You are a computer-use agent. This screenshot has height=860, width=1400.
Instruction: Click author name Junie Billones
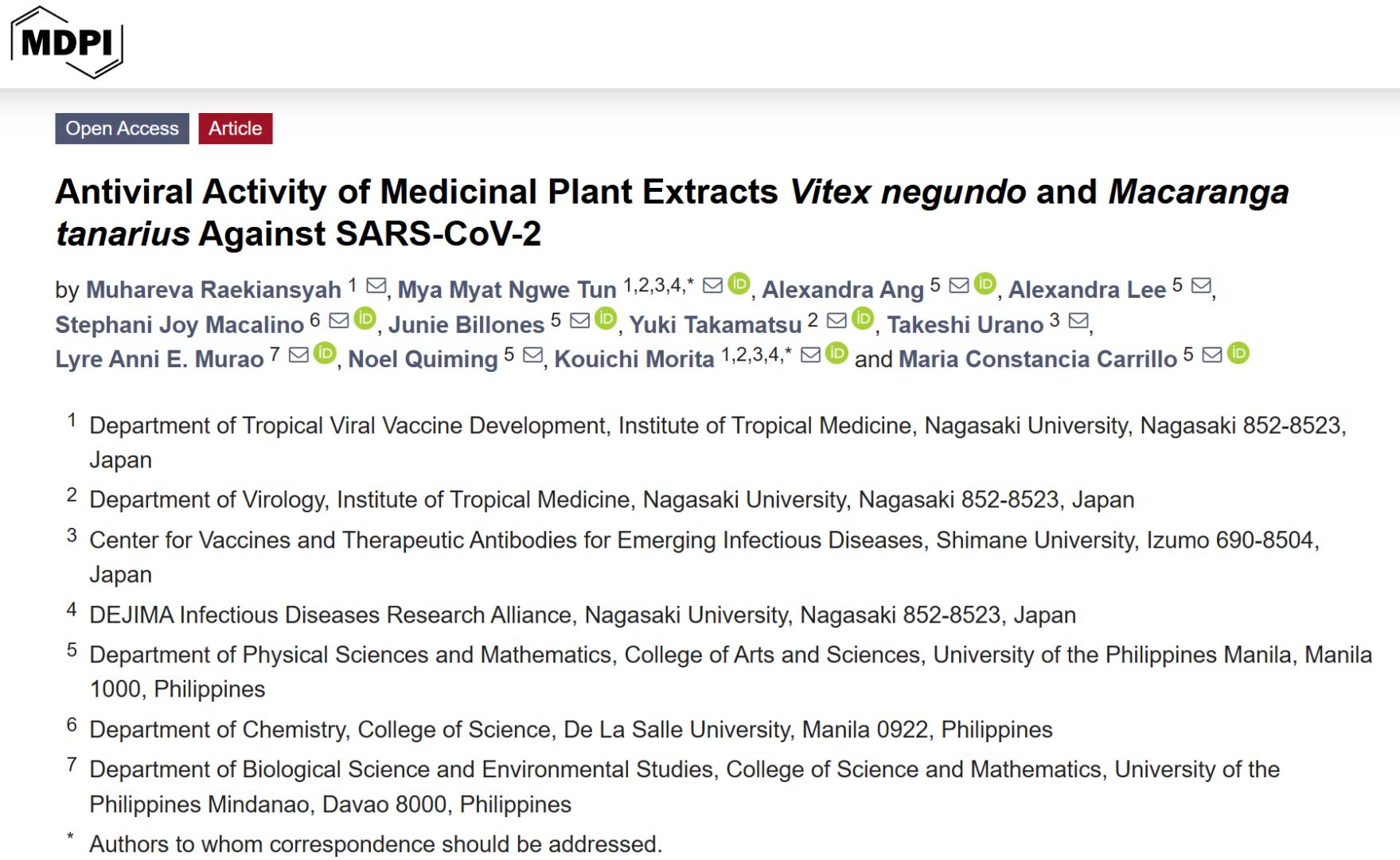[466, 325]
